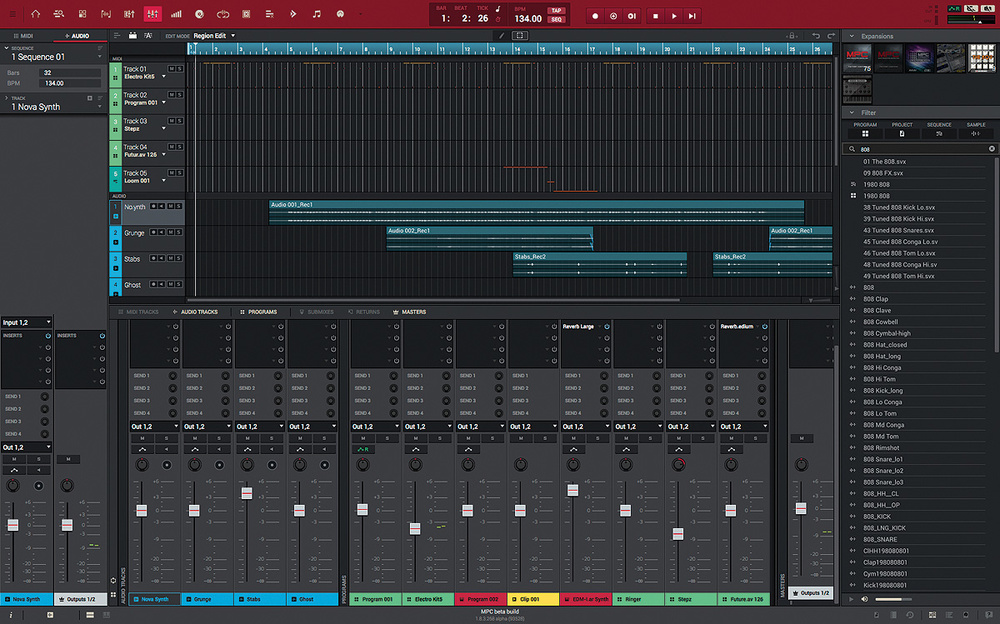
Task: Open the main hamburger menu
Action: [x=12, y=14]
